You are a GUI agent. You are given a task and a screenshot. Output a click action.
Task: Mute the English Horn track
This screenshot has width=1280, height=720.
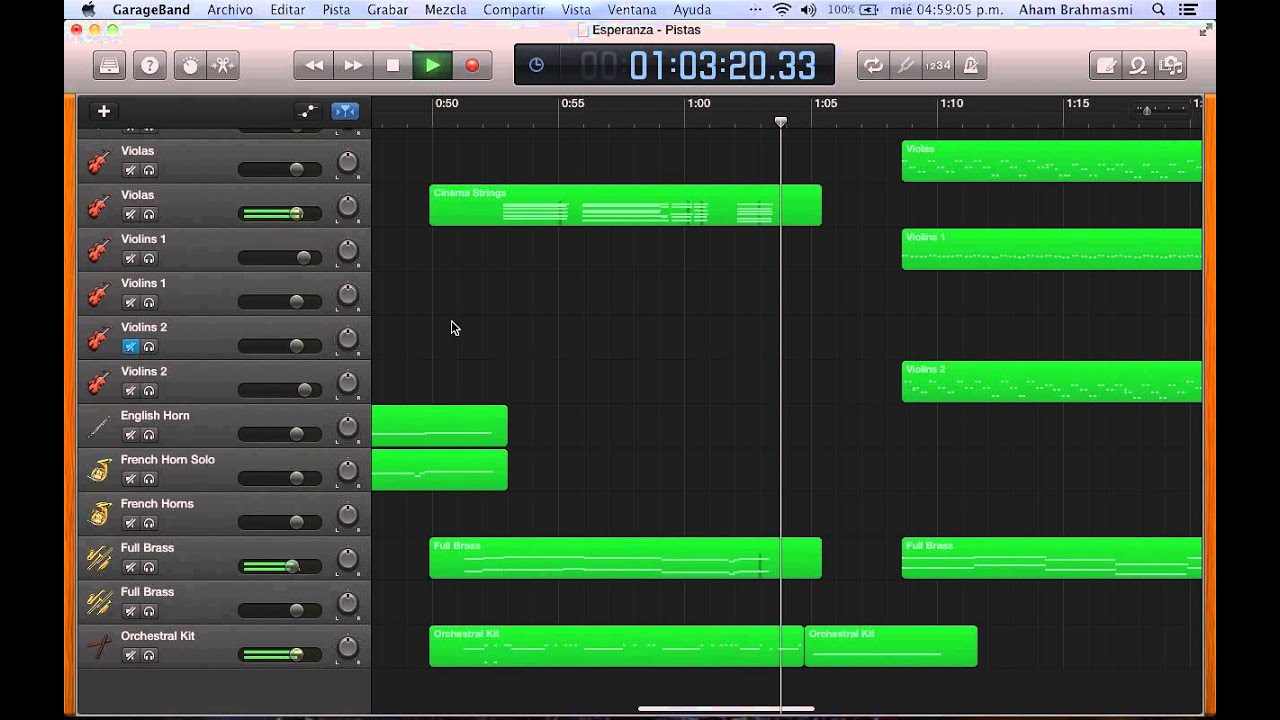130,435
